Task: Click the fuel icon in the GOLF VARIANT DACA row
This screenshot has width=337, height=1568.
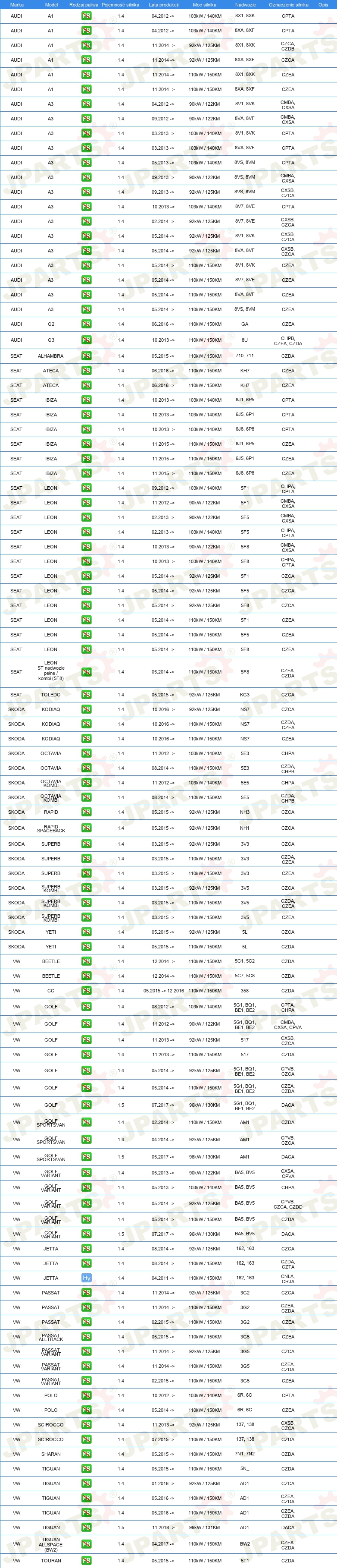Action: coord(86,1234)
